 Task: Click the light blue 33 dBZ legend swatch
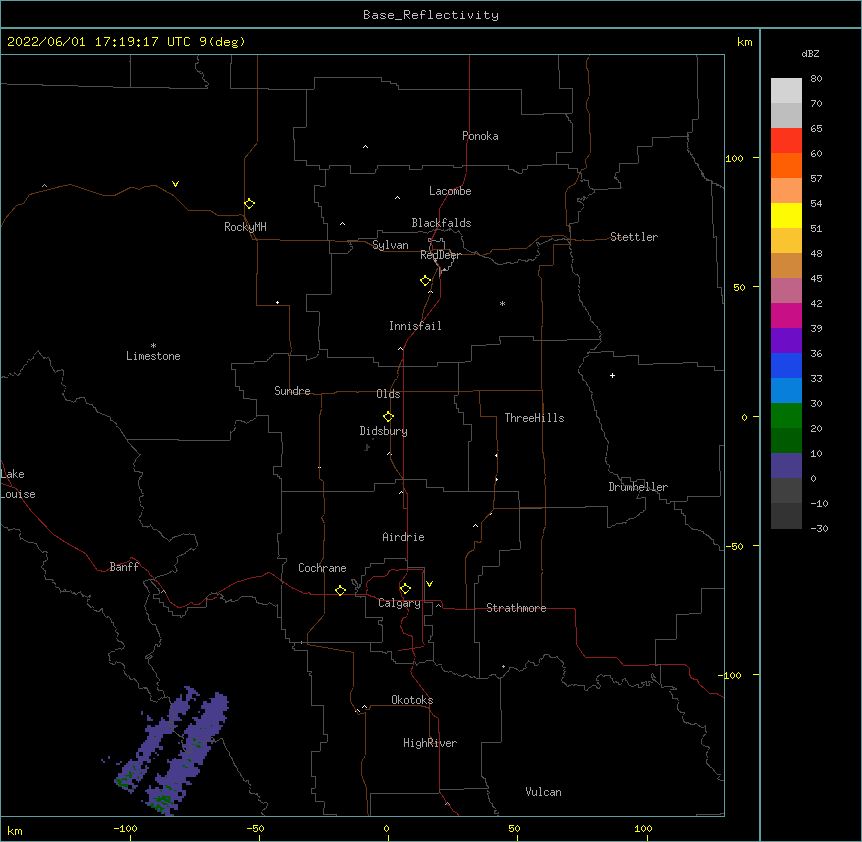(x=786, y=391)
